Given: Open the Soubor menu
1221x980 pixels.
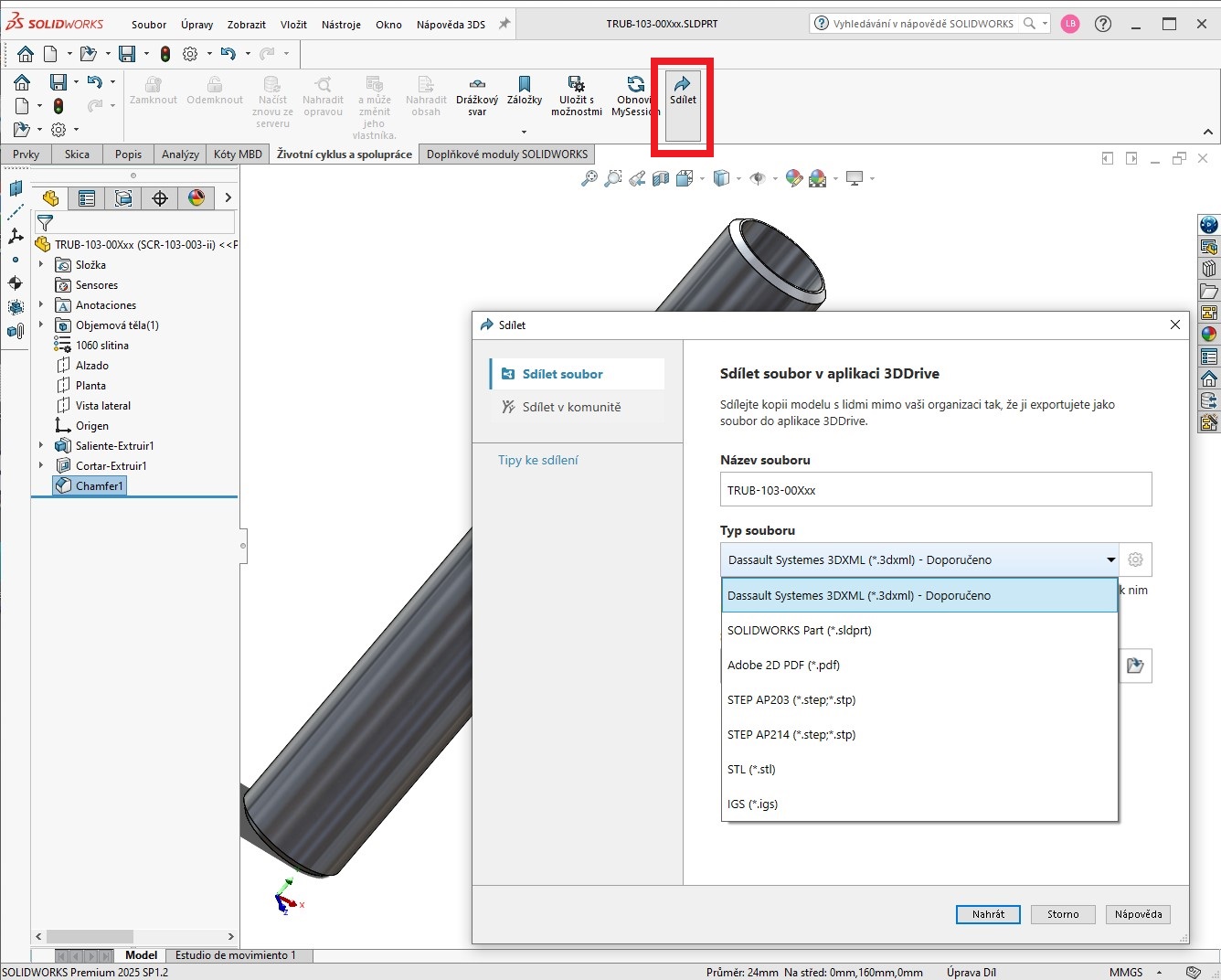Looking at the screenshot, I should [x=149, y=25].
